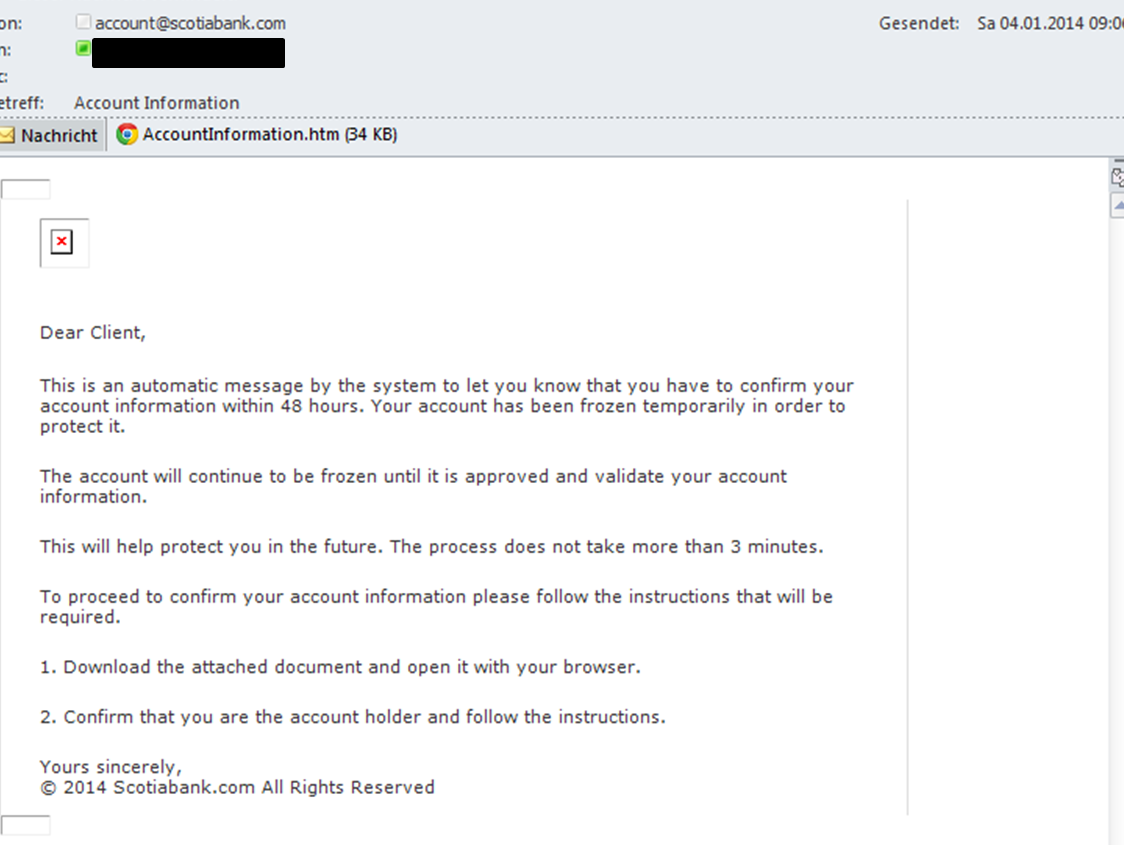This screenshot has width=1124, height=845.
Task: Click the split handle above the scrollbar
Action: tap(1118, 162)
